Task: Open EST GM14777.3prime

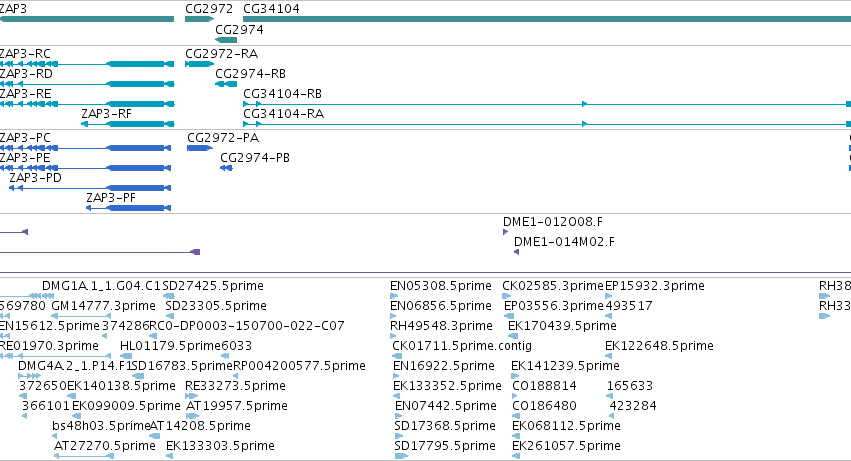Action: coord(81,316)
